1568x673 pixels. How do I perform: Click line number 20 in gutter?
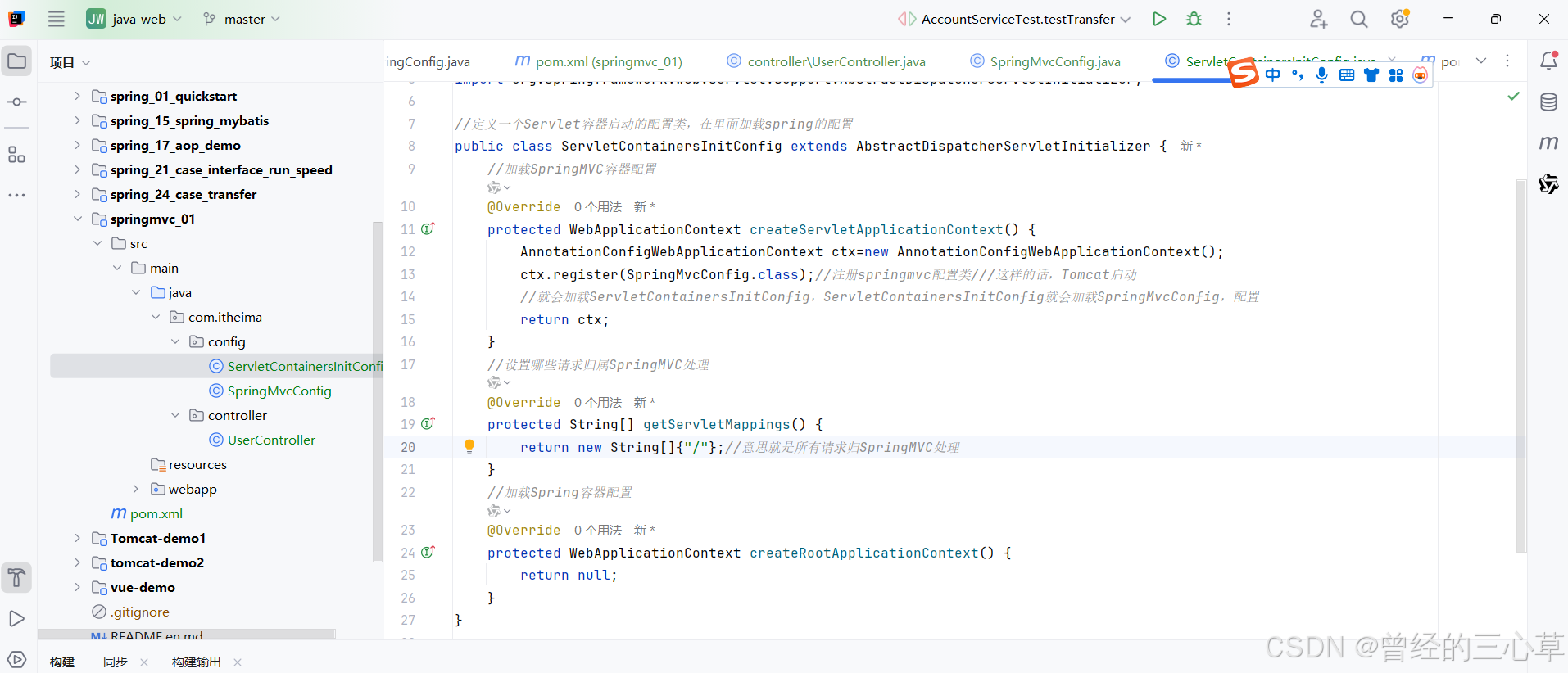coord(408,447)
